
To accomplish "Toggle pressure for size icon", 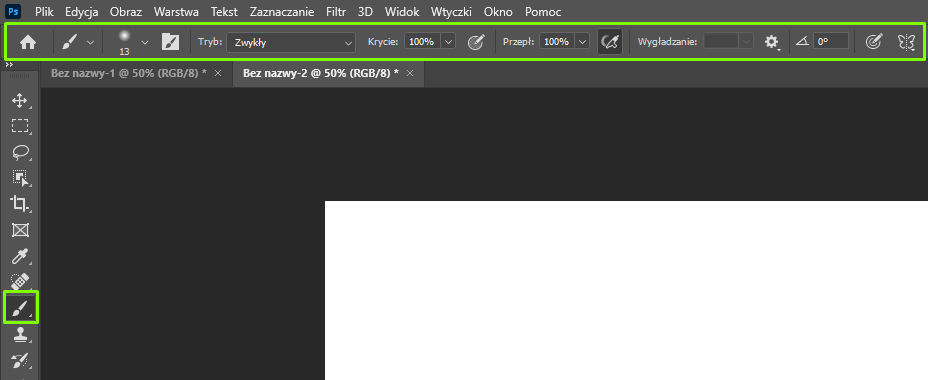I will coord(874,42).
